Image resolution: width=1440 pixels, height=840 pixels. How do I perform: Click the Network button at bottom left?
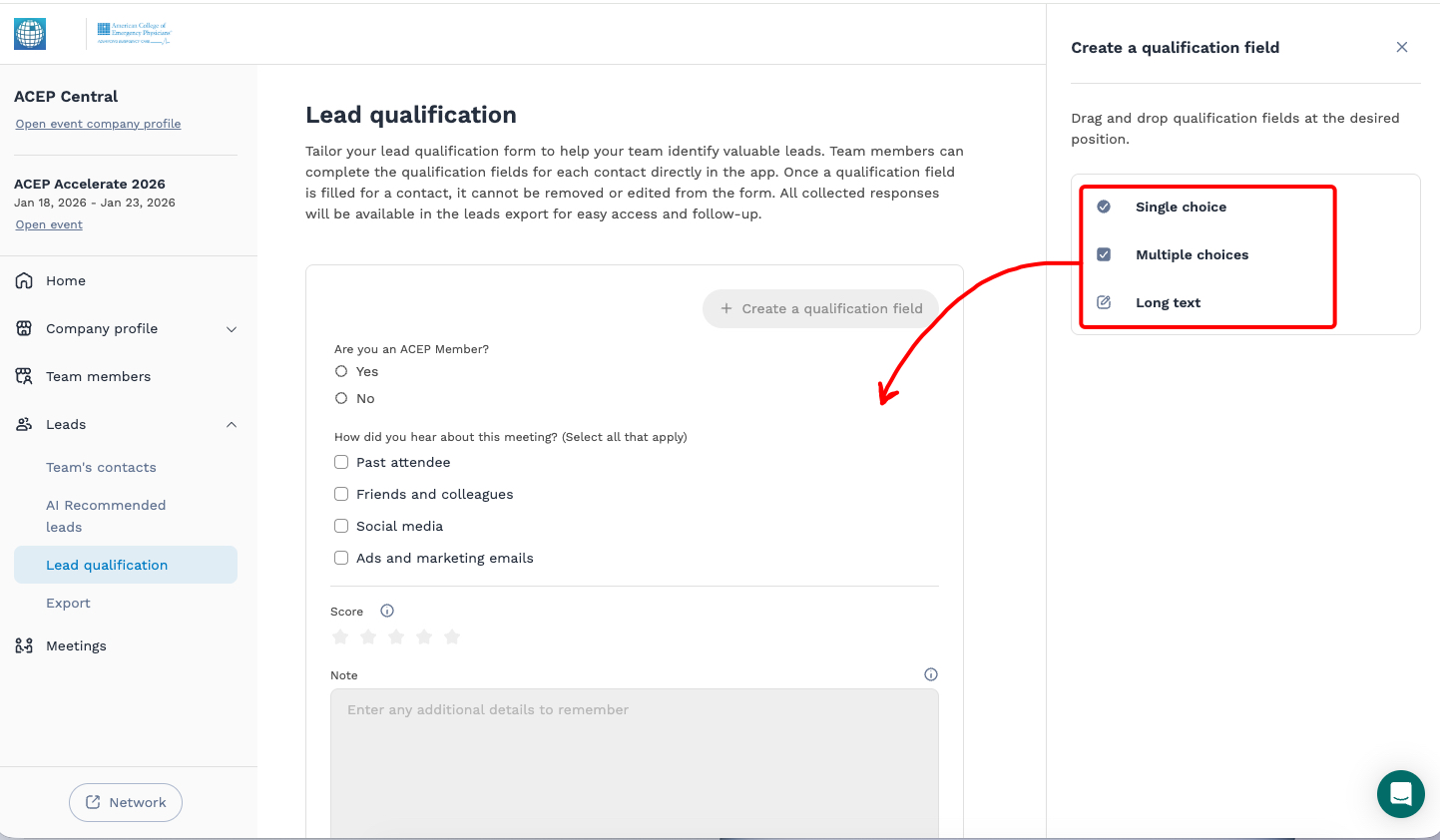pyautogui.click(x=126, y=802)
